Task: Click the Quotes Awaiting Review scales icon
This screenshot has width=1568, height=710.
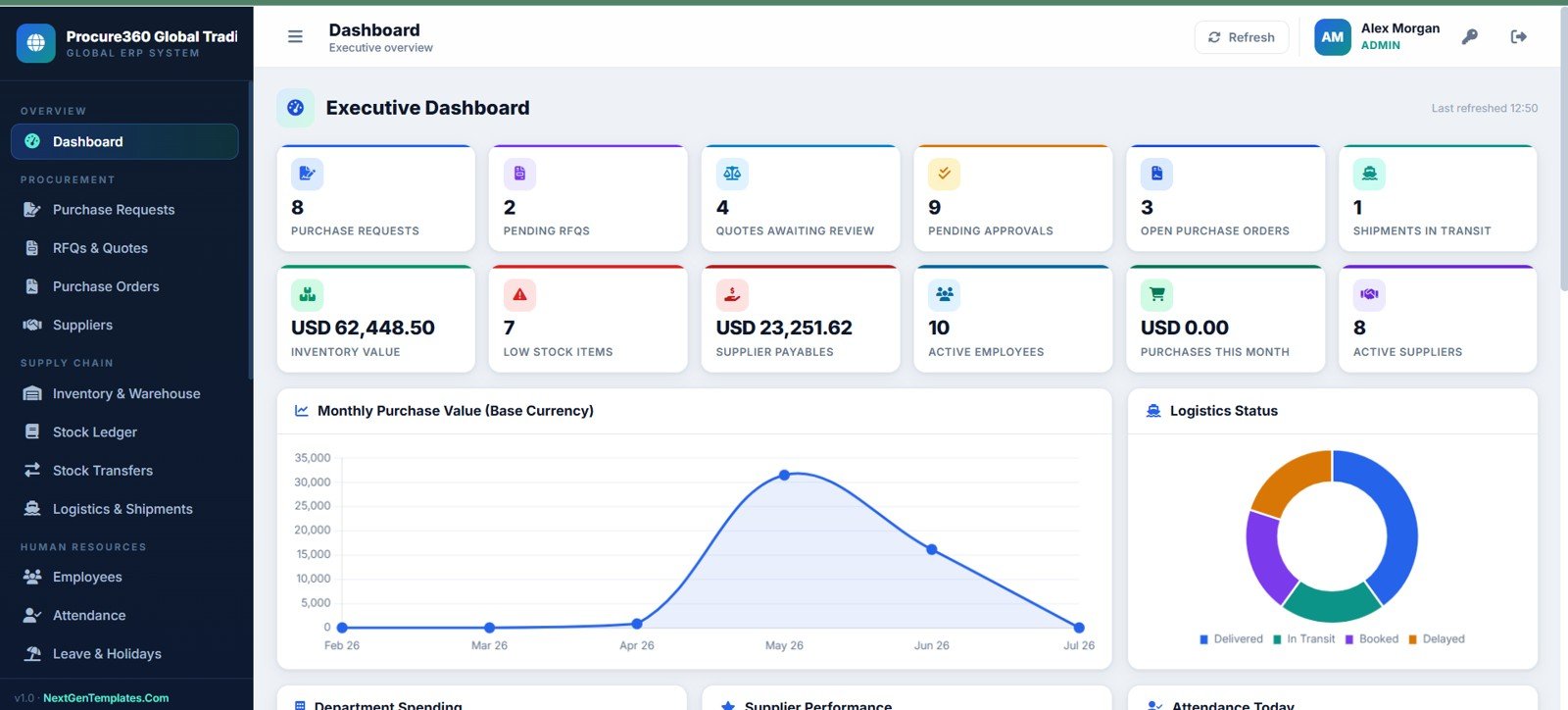Action: point(732,174)
